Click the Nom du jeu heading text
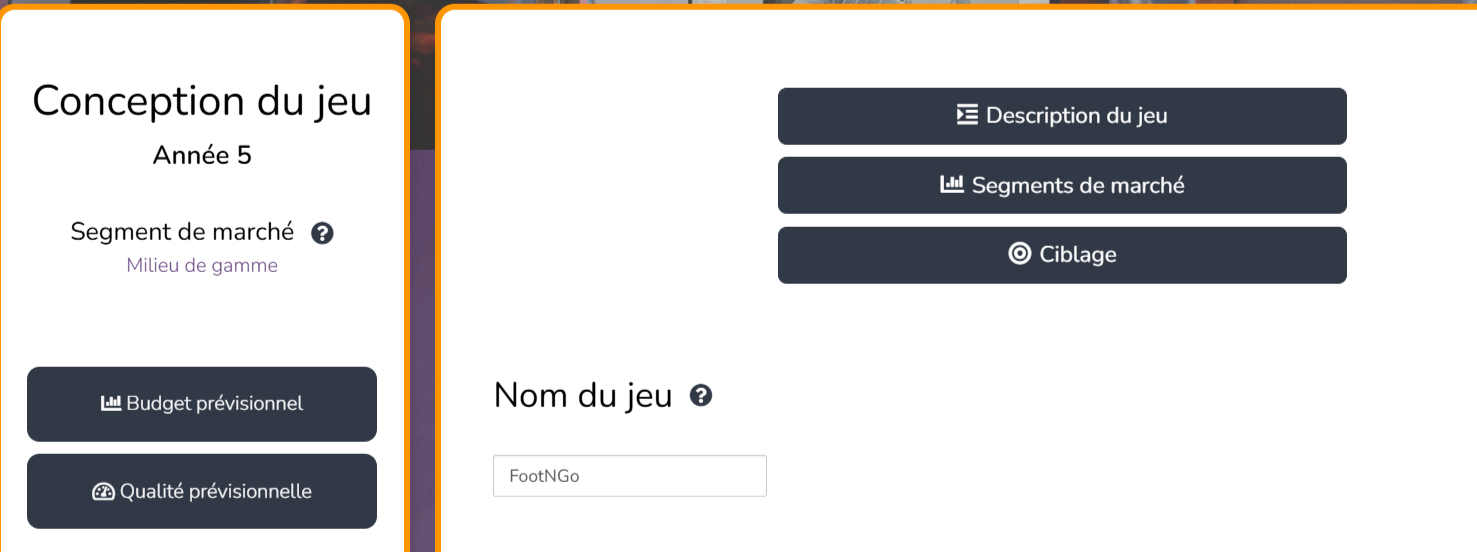 (x=583, y=396)
